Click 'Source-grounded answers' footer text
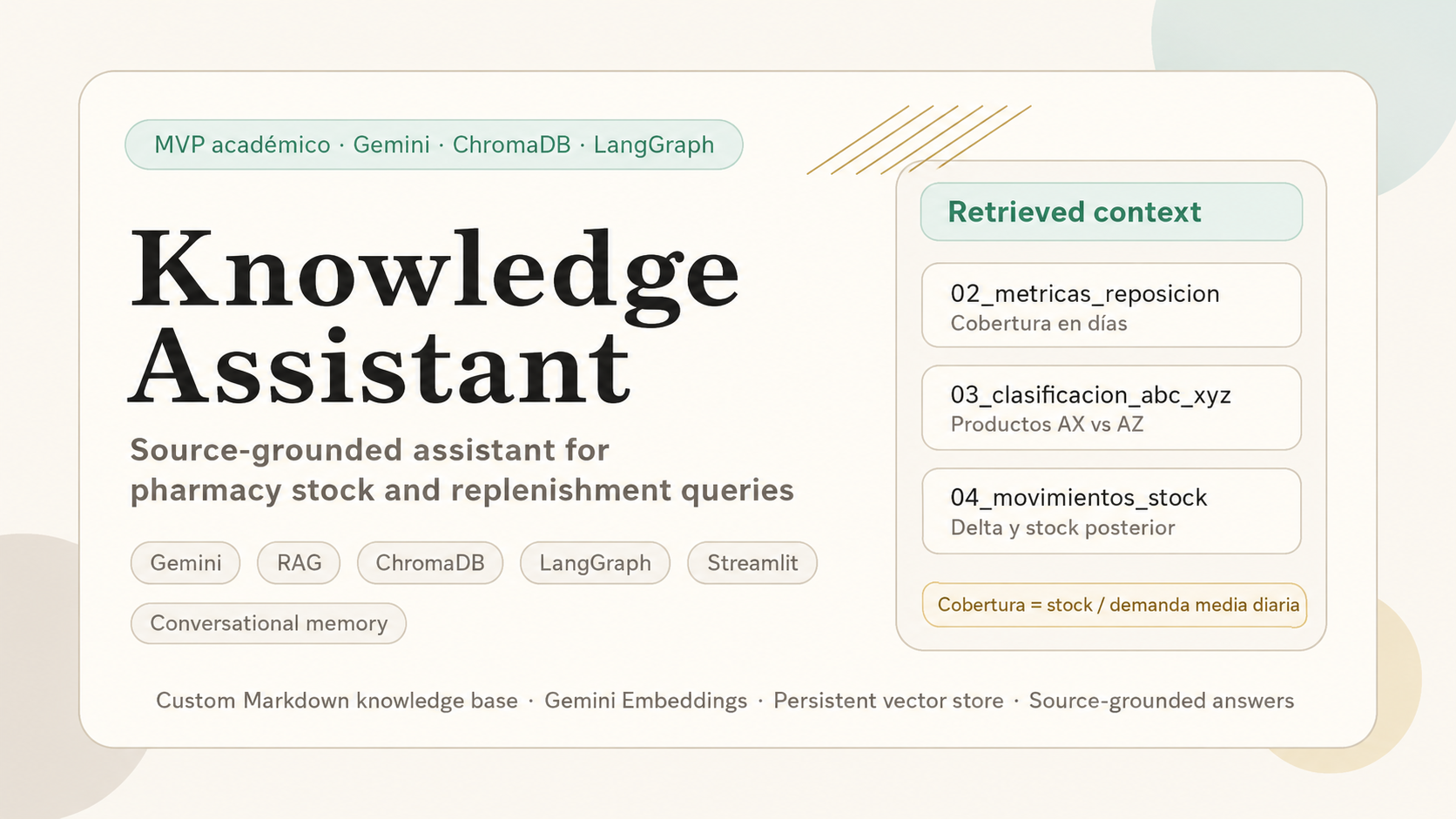The width and height of the screenshot is (1456, 819). click(1162, 701)
